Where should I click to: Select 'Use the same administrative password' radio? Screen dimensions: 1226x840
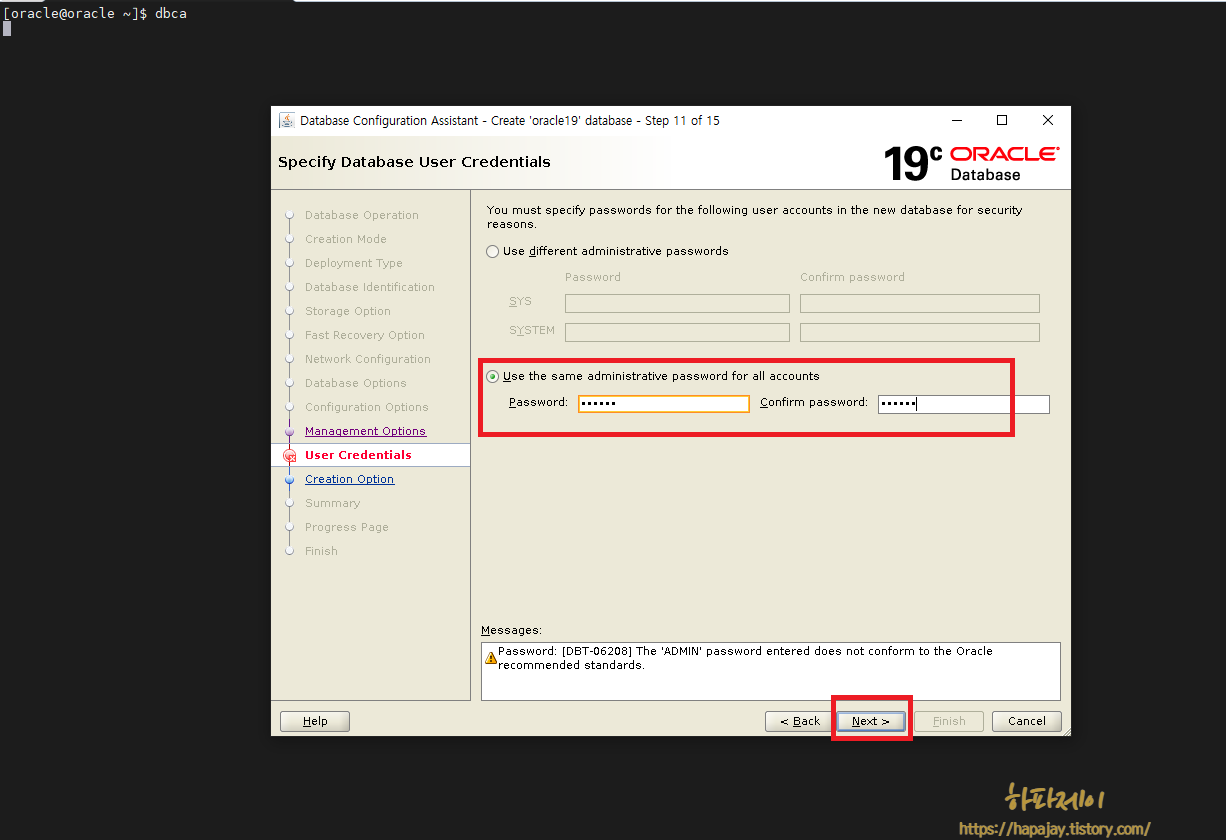[x=492, y=376]
